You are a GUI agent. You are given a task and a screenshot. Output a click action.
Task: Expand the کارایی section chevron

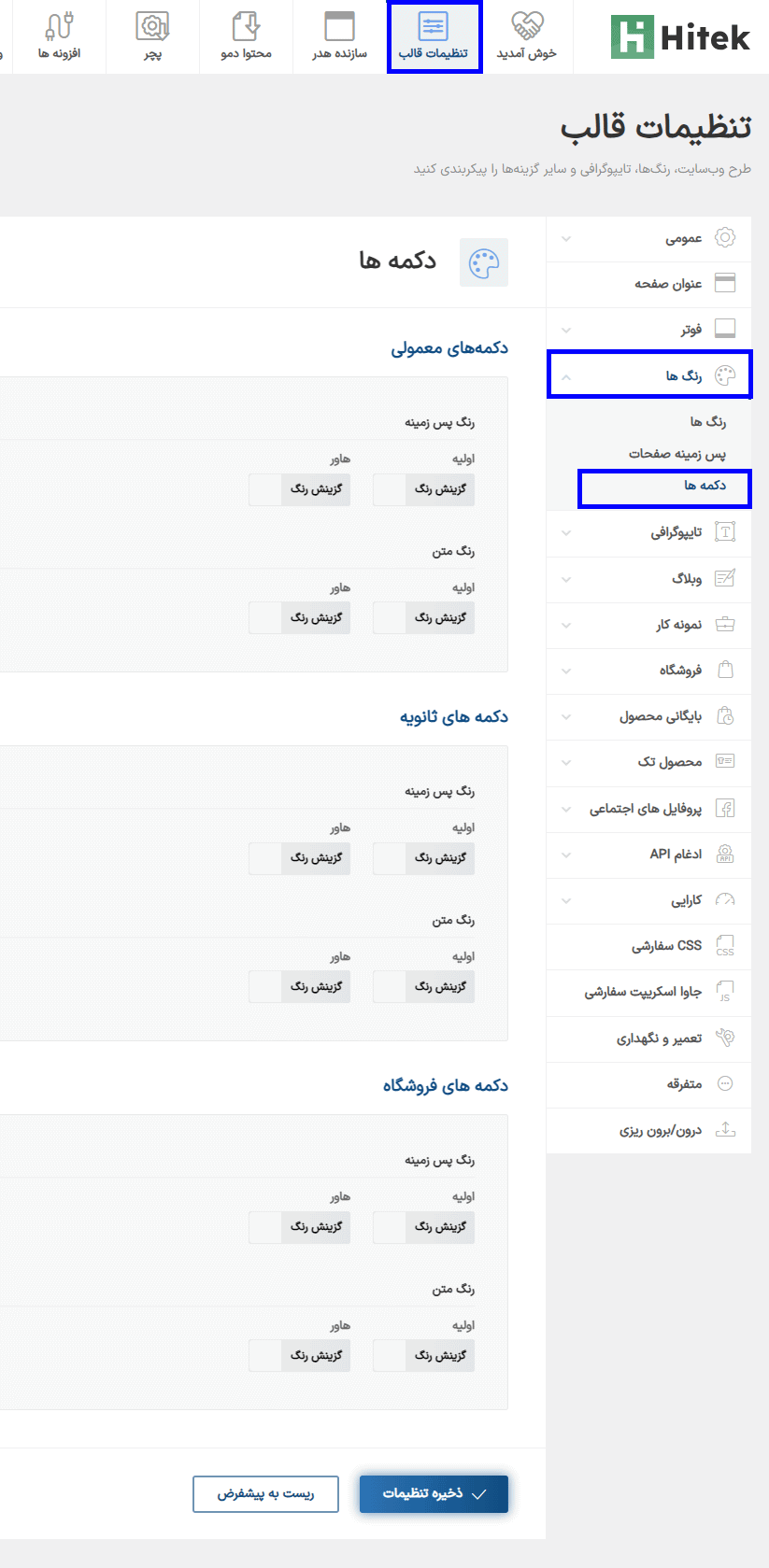566,901
